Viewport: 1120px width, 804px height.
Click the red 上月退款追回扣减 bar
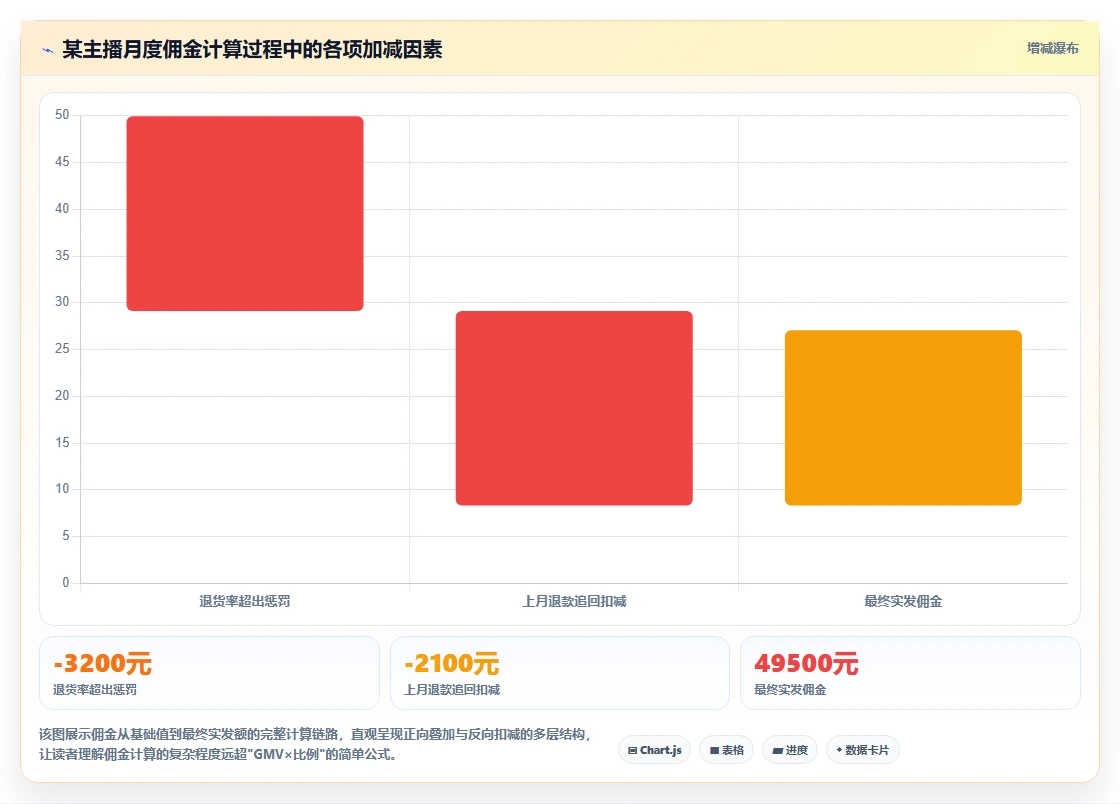(x=574, y=408)
